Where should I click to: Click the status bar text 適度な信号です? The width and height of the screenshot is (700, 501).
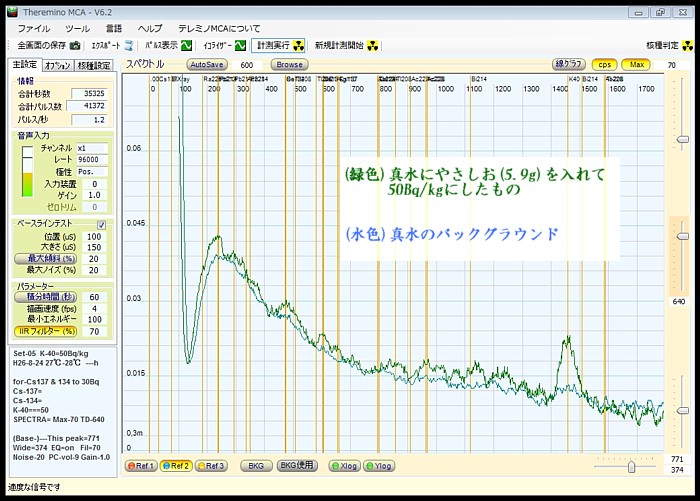(33, 487)
